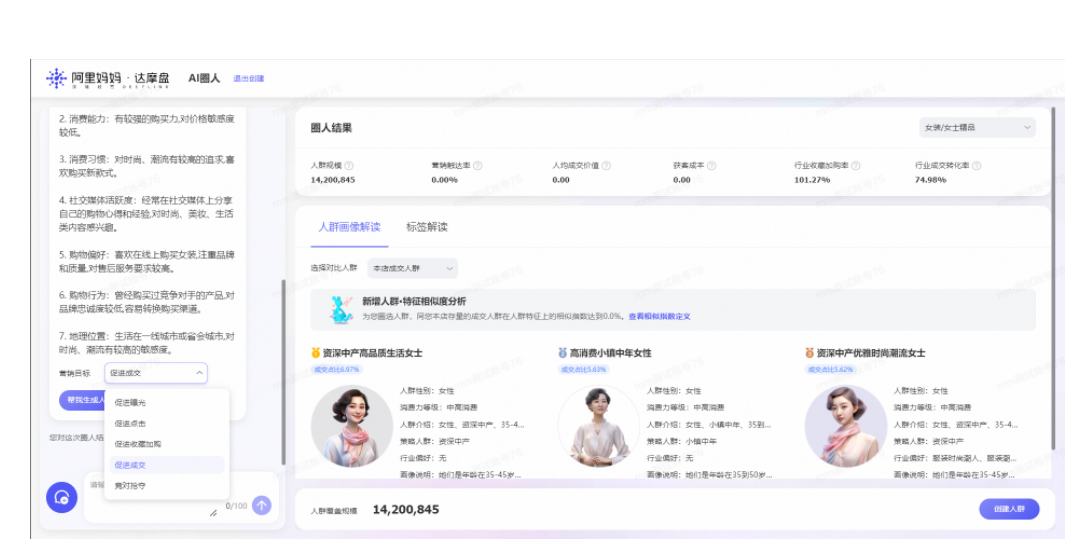Click bronze medal icon beside 资深中产优雅时尚潮流女士
This screenshot has height=551, width=1090.
809,353
